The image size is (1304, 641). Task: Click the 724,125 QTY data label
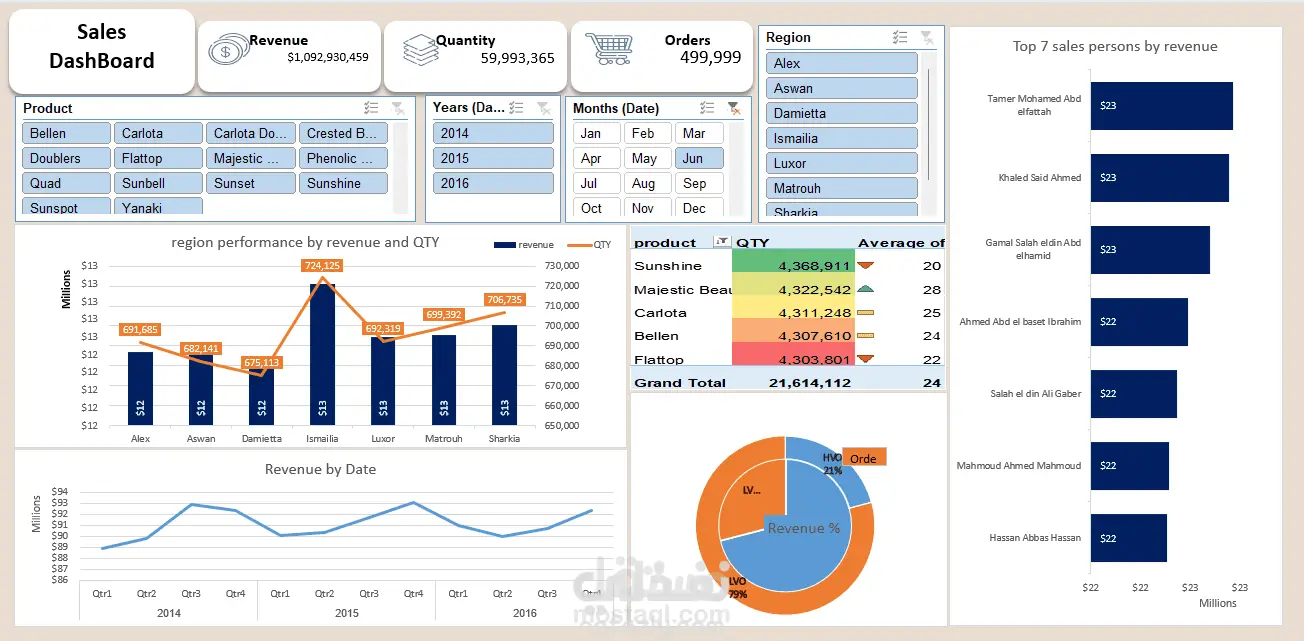pos(323,265)
